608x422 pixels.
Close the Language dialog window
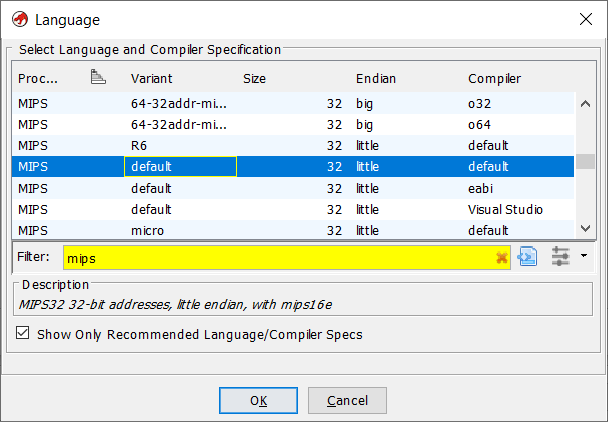click(585, 19)
